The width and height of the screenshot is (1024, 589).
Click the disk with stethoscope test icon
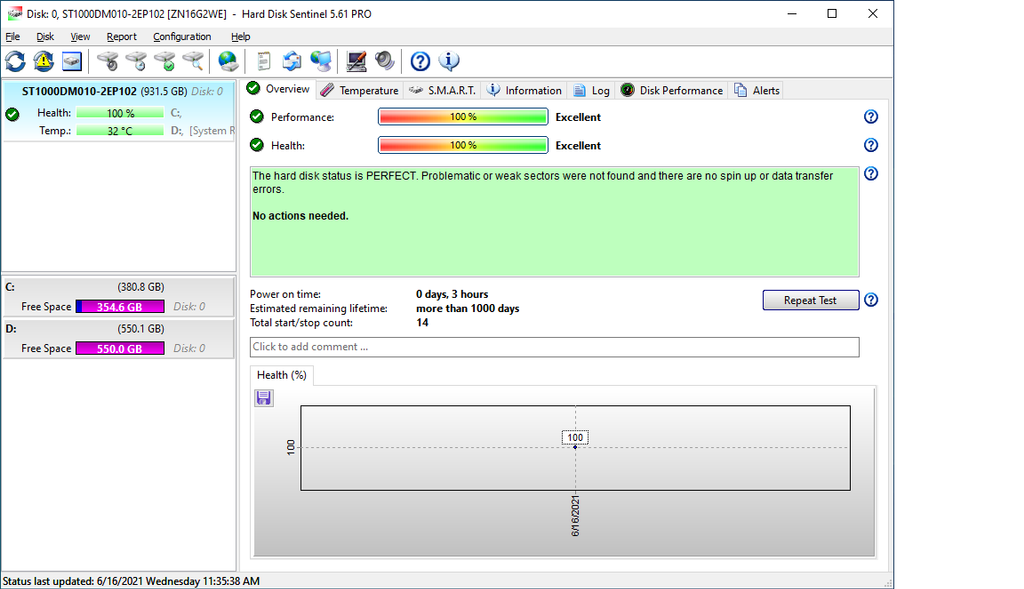[x=108, y=61]
